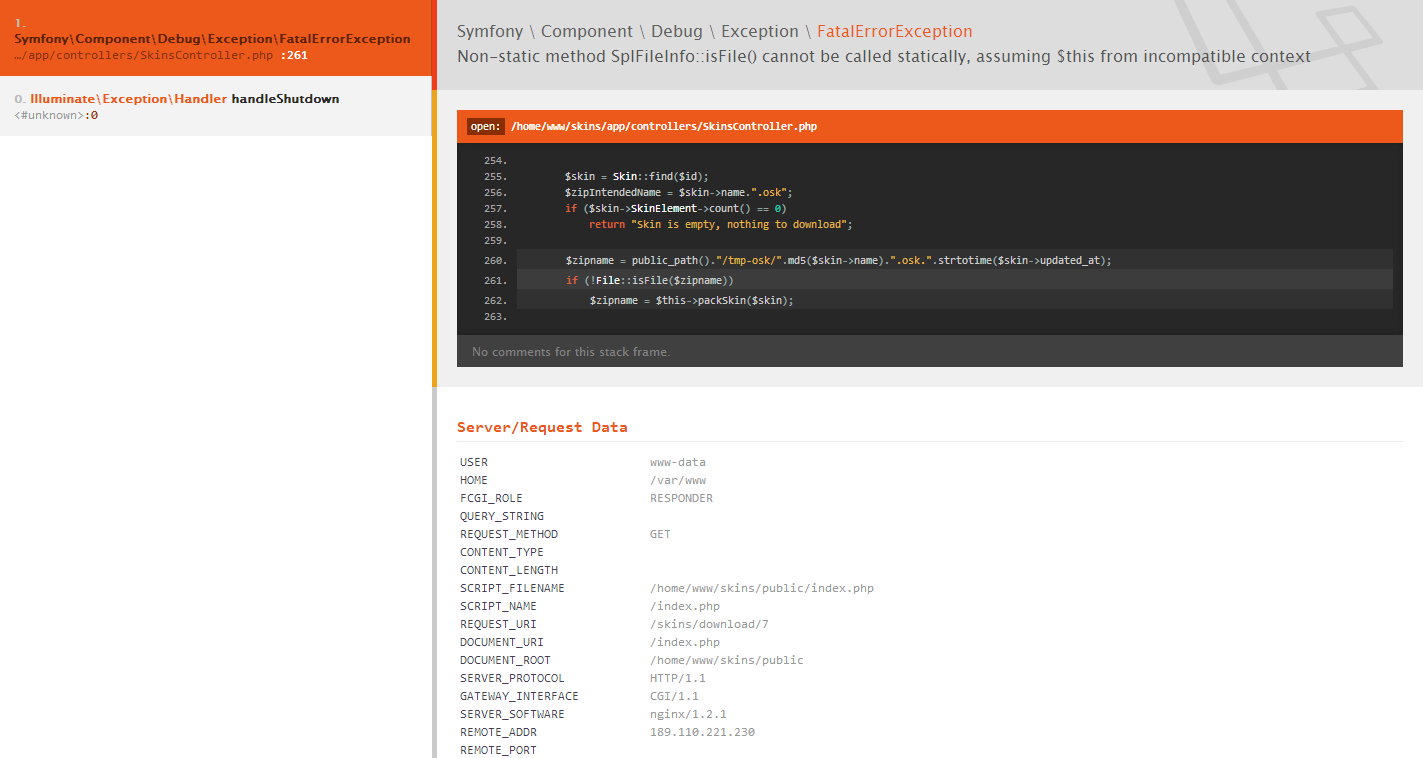Select the handleShutdown stack frame
The width and height of the screenshot is (1423, 758).
215,106
